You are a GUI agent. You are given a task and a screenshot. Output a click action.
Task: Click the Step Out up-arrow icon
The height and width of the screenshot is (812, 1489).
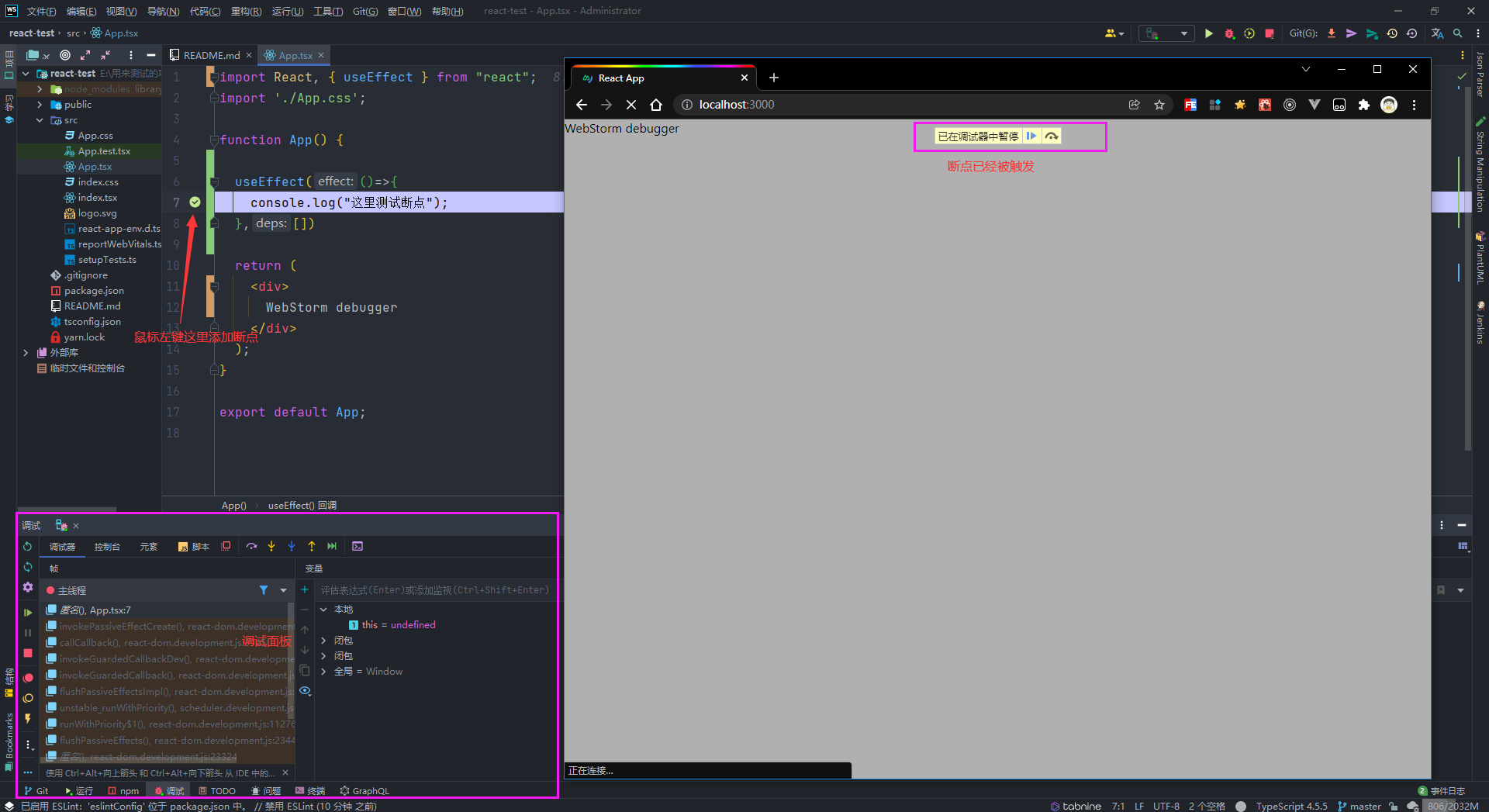click(x=312, y=547)
